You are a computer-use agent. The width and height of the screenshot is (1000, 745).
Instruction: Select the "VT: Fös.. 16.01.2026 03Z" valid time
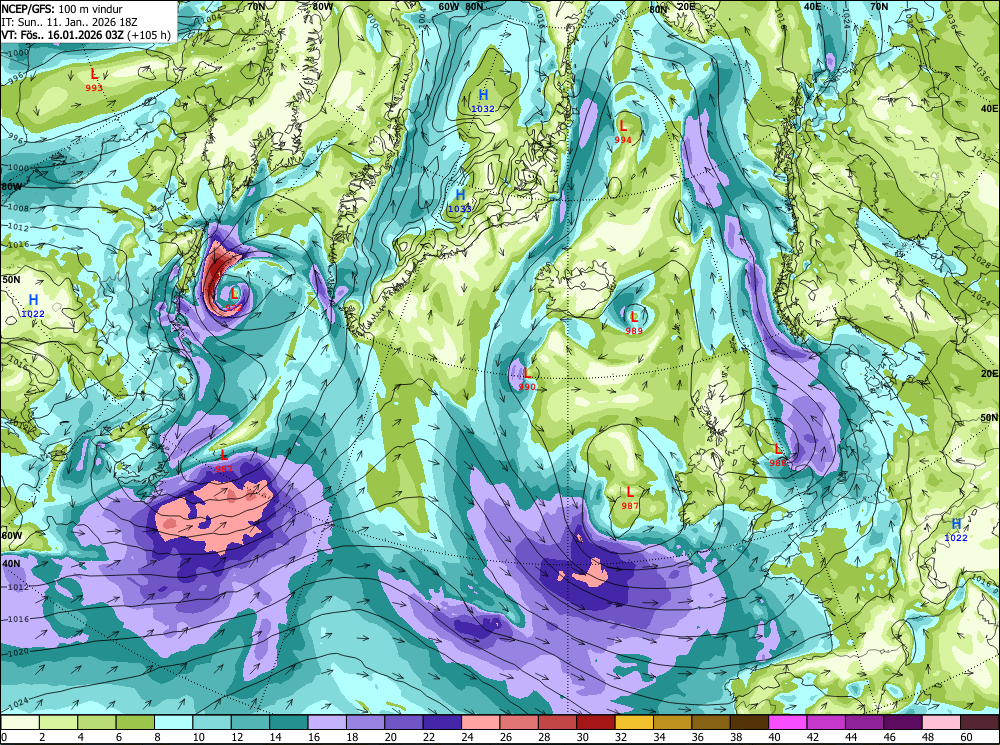point(62,34)
